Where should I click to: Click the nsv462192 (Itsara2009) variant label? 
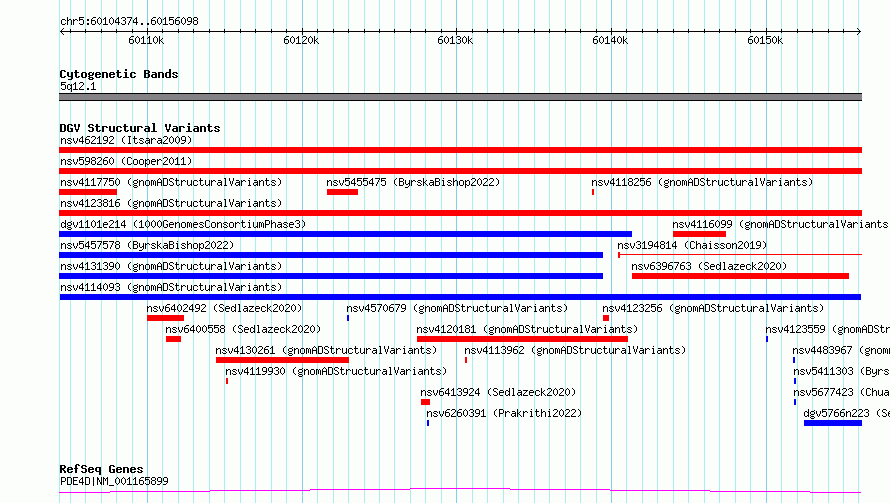coord(126,140)
